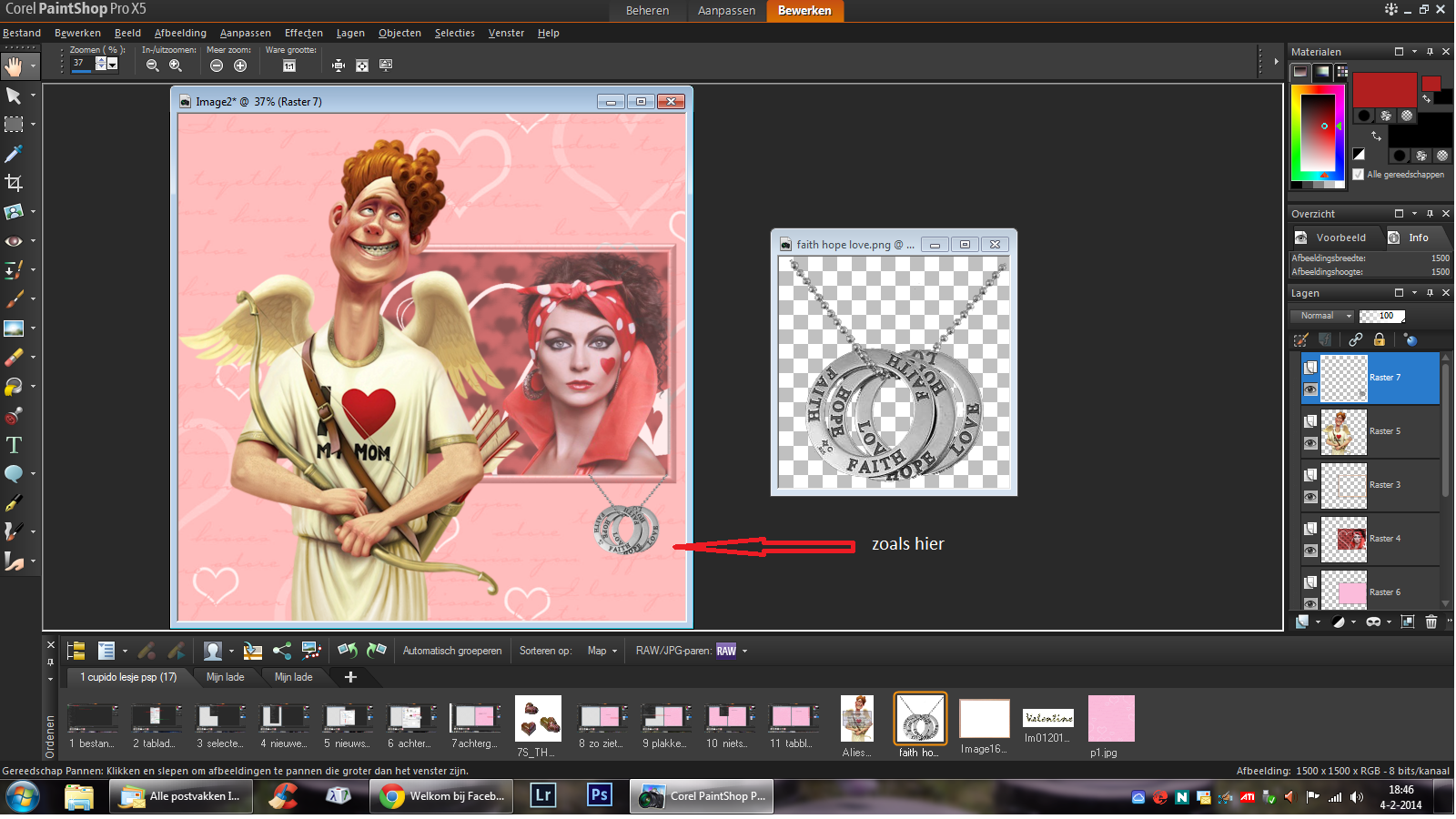The width and height of the screenshot is (1456, 819).
Task: Select the 7S_TH chocolate hearts thumbnail
Action: pyautogui.click(x=538, y=719)
